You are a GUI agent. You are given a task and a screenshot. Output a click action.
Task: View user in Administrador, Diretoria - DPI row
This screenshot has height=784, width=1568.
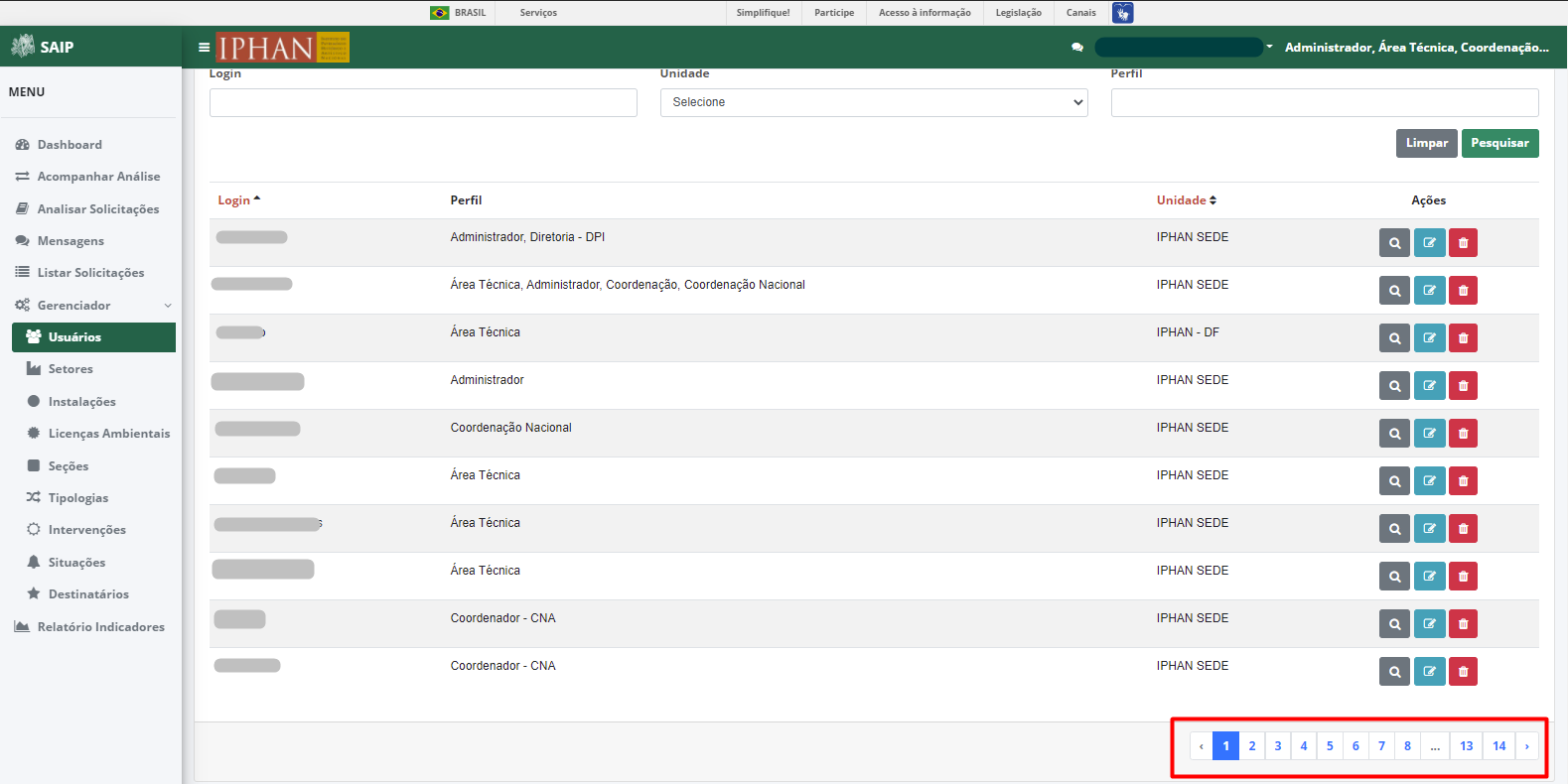click(1394, 243)
